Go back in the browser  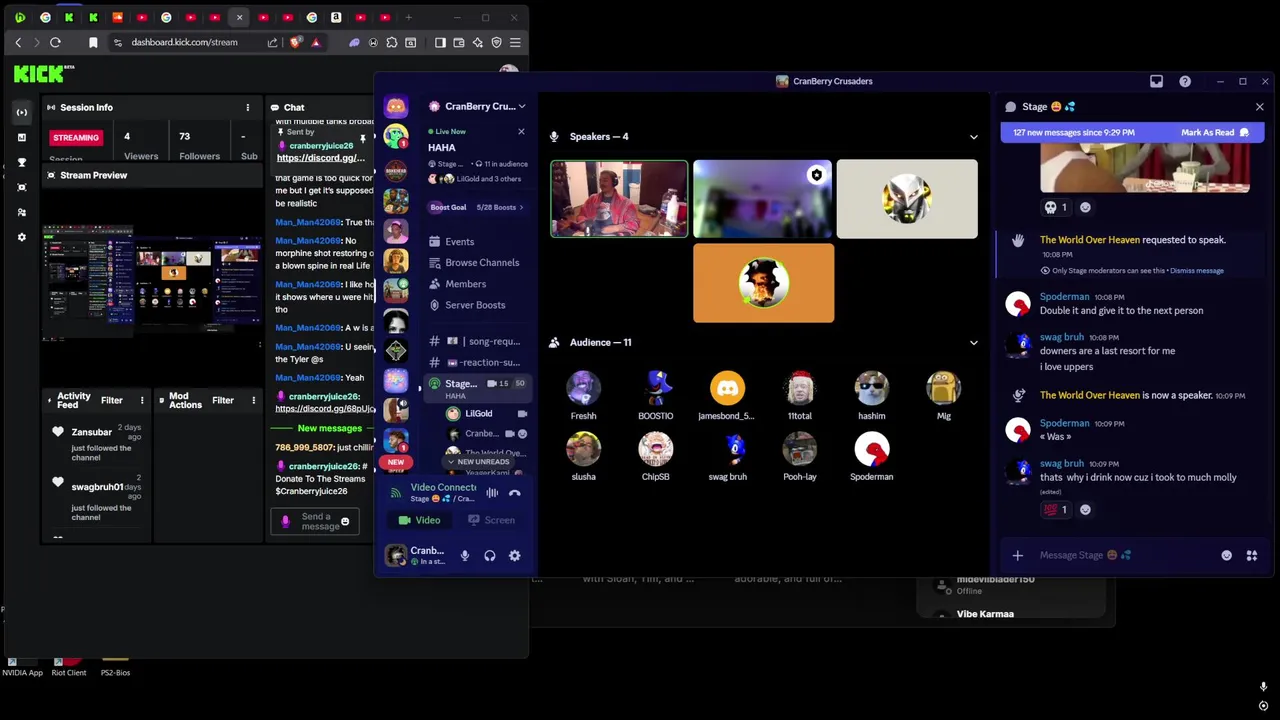[18, 43]
